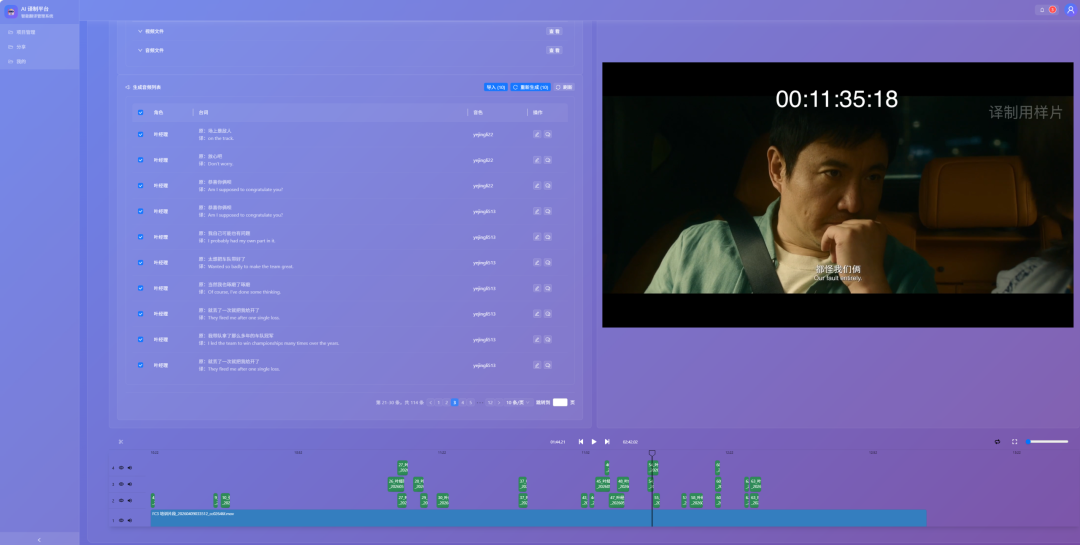
Task: Select the scissors cut tool on the timeline
Action: pyautogui.click(x=121, y=442)
